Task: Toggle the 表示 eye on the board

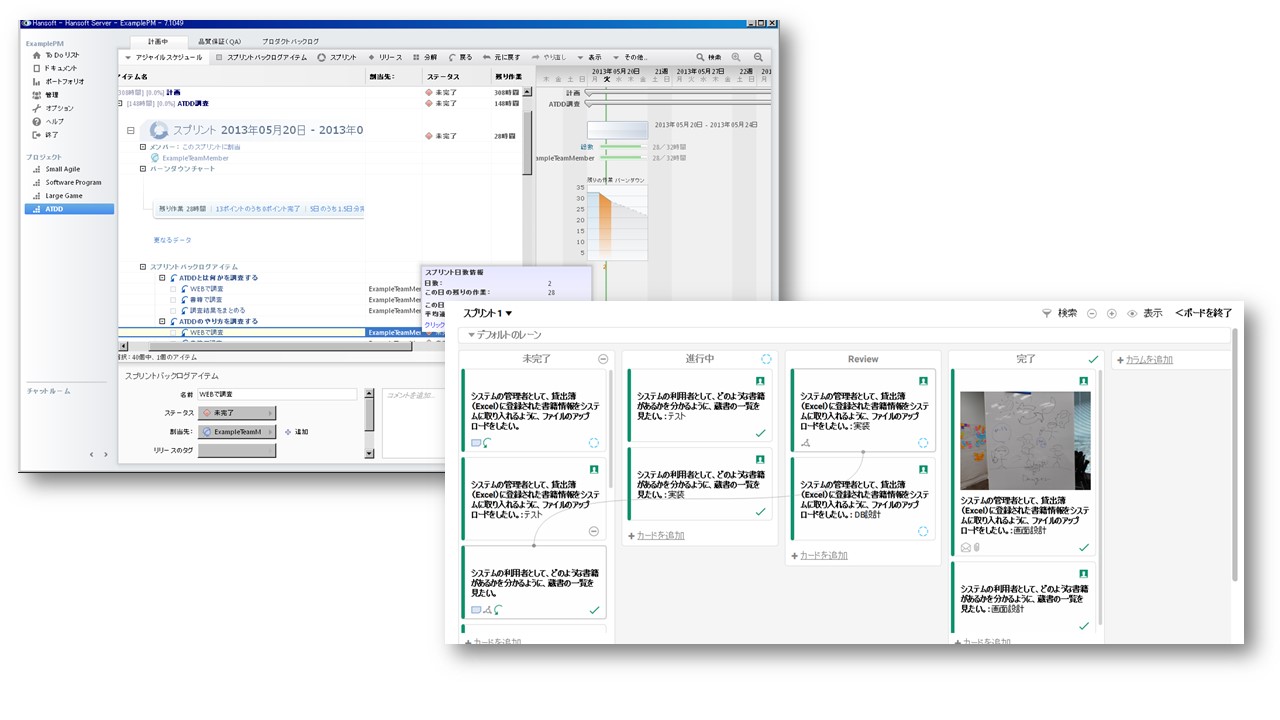Action: 1145,313
